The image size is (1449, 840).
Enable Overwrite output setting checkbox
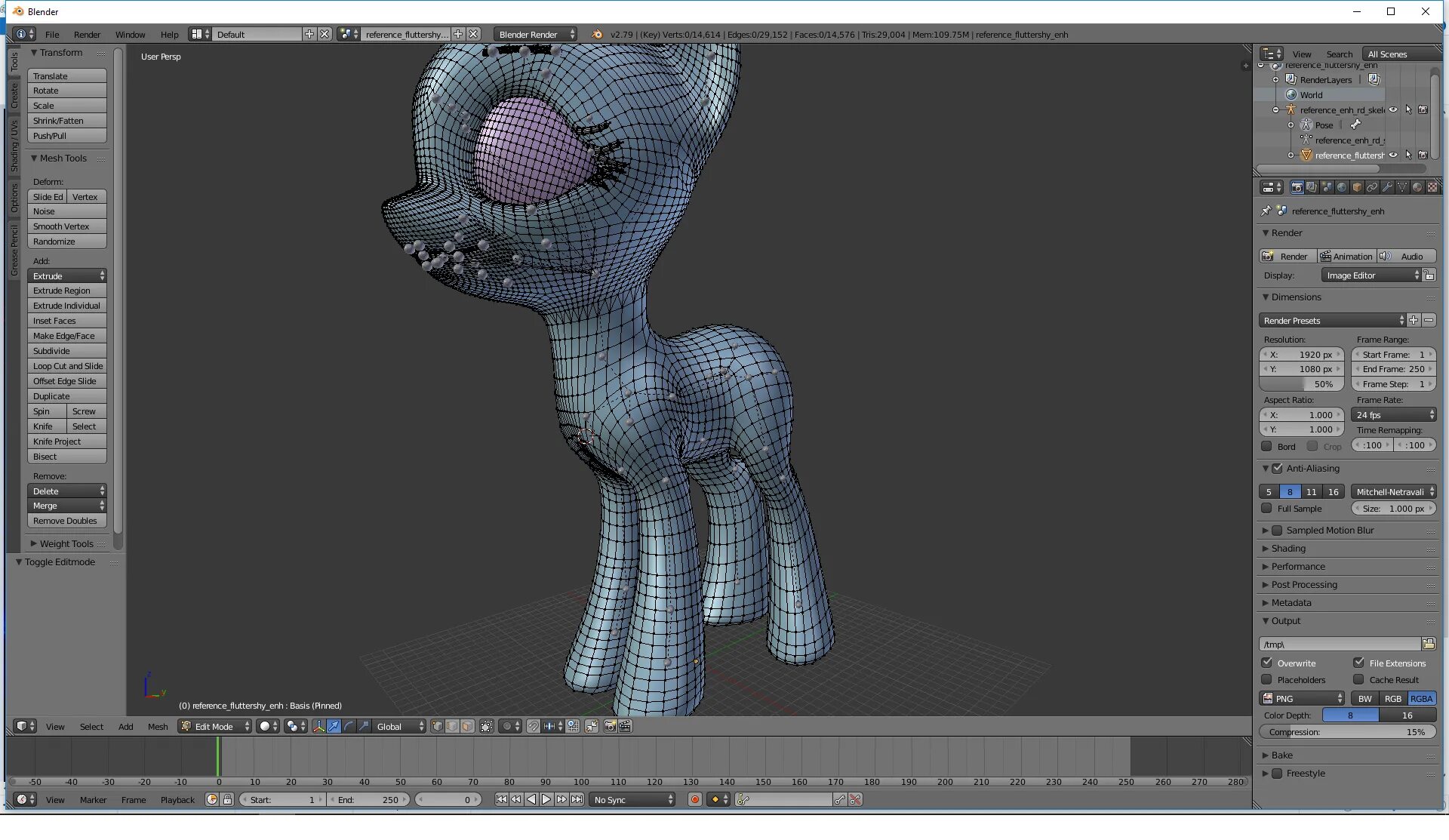[x=1268, y=662]
